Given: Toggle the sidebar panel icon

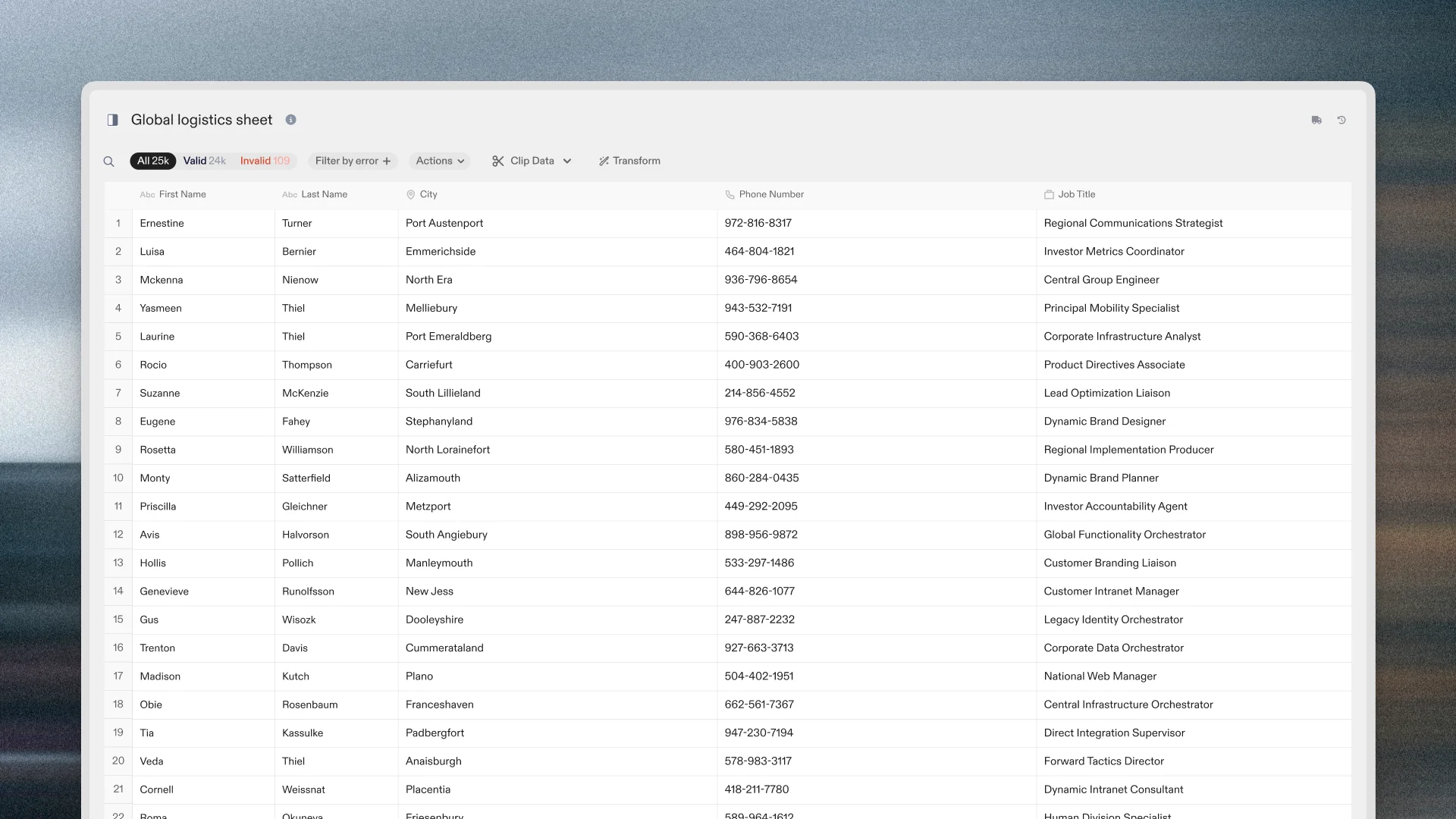Looking at the screenshot, I should coord(112,120).
